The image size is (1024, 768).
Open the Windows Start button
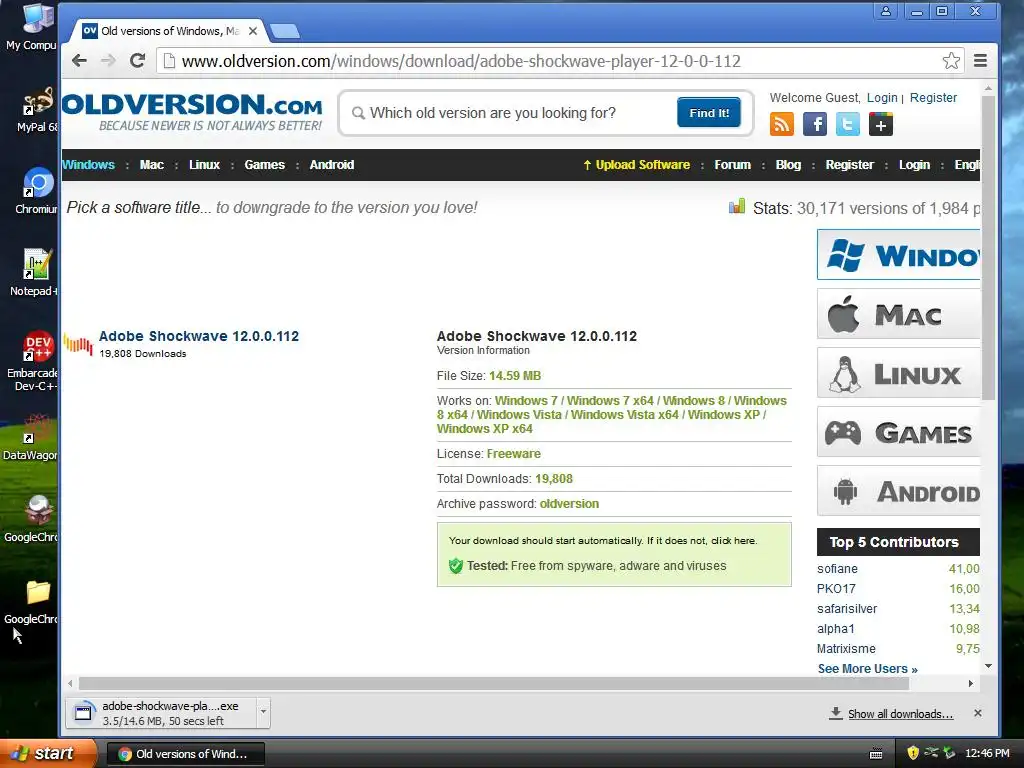pyautogui.click(x=47, y=753)
